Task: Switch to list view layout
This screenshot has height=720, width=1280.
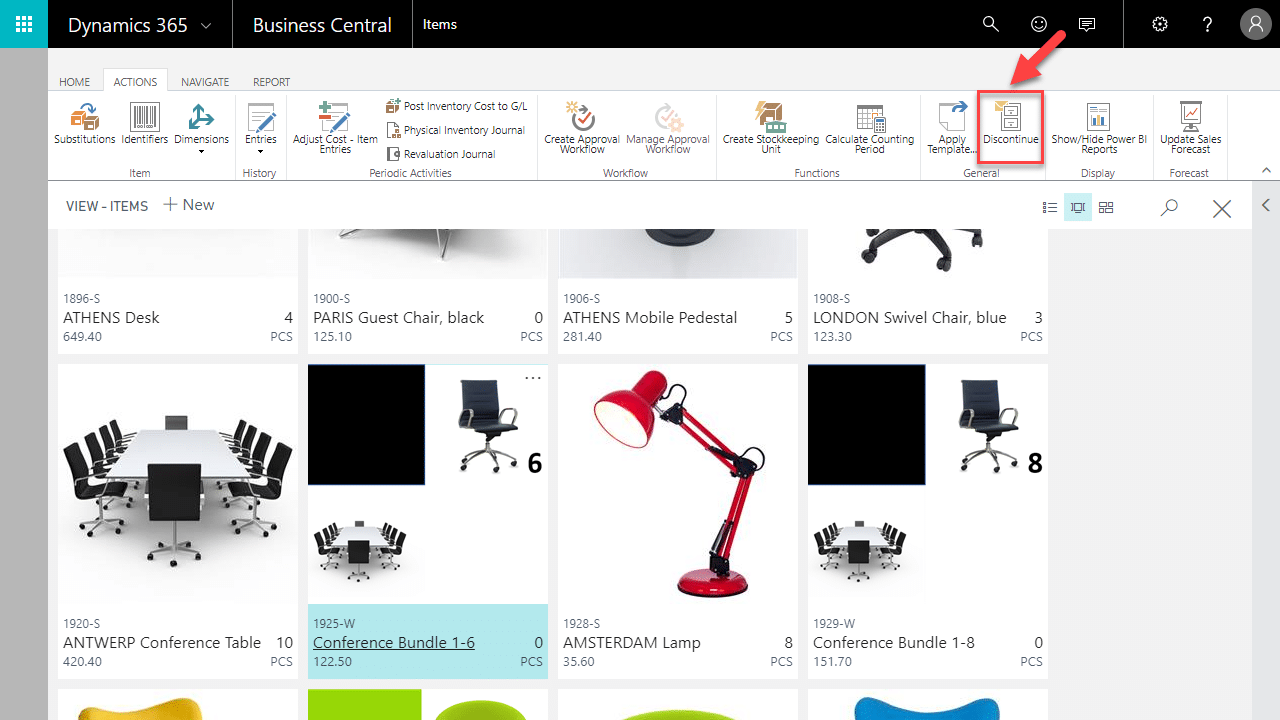Action: point(1050,208)
